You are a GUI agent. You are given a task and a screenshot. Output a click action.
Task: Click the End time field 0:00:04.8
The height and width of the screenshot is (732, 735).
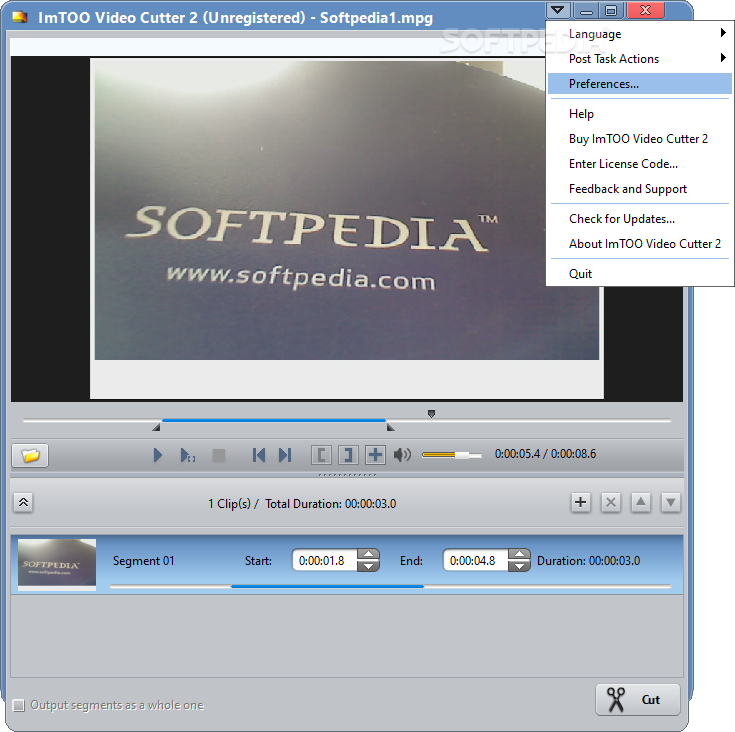475,560
